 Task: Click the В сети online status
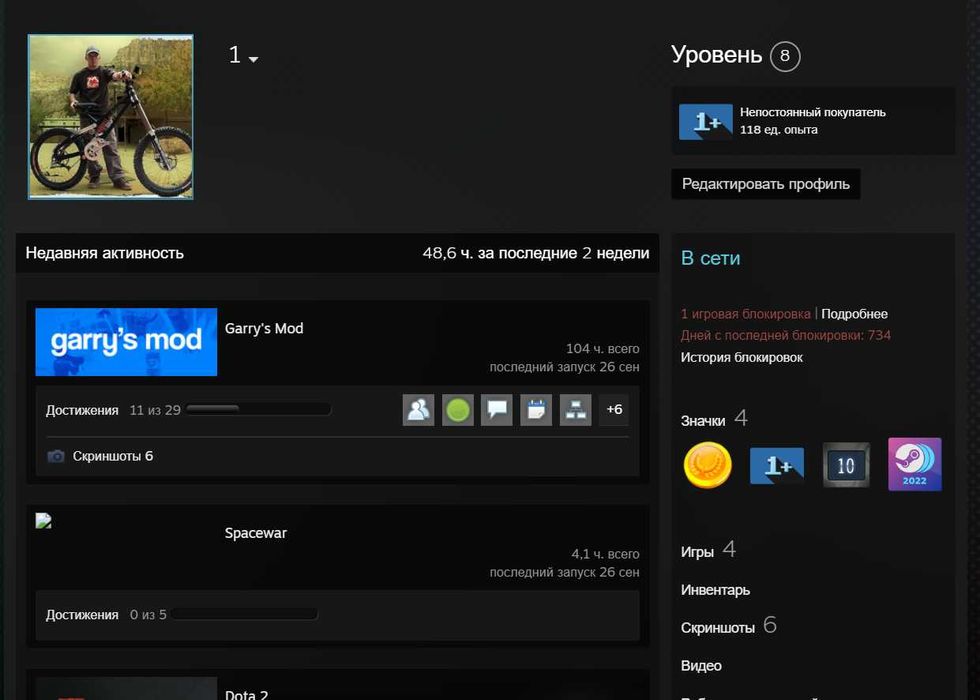coord(711,258)
